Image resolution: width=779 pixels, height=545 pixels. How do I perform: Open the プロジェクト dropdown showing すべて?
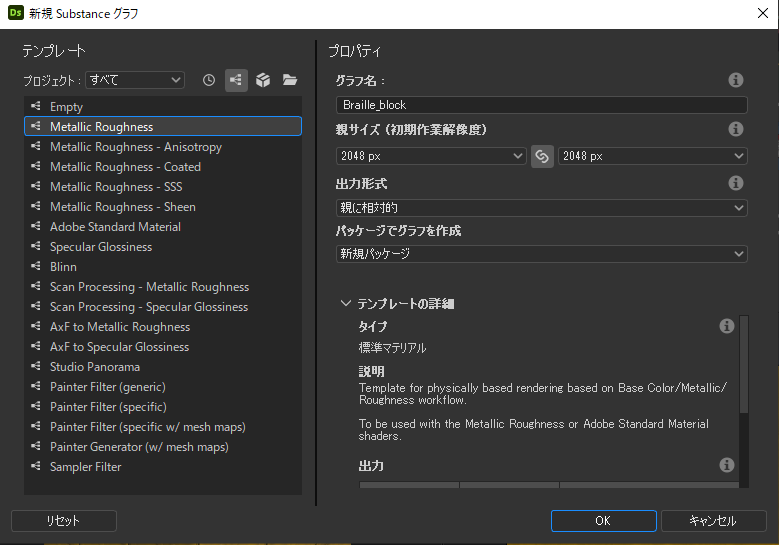tap(135, 80)
